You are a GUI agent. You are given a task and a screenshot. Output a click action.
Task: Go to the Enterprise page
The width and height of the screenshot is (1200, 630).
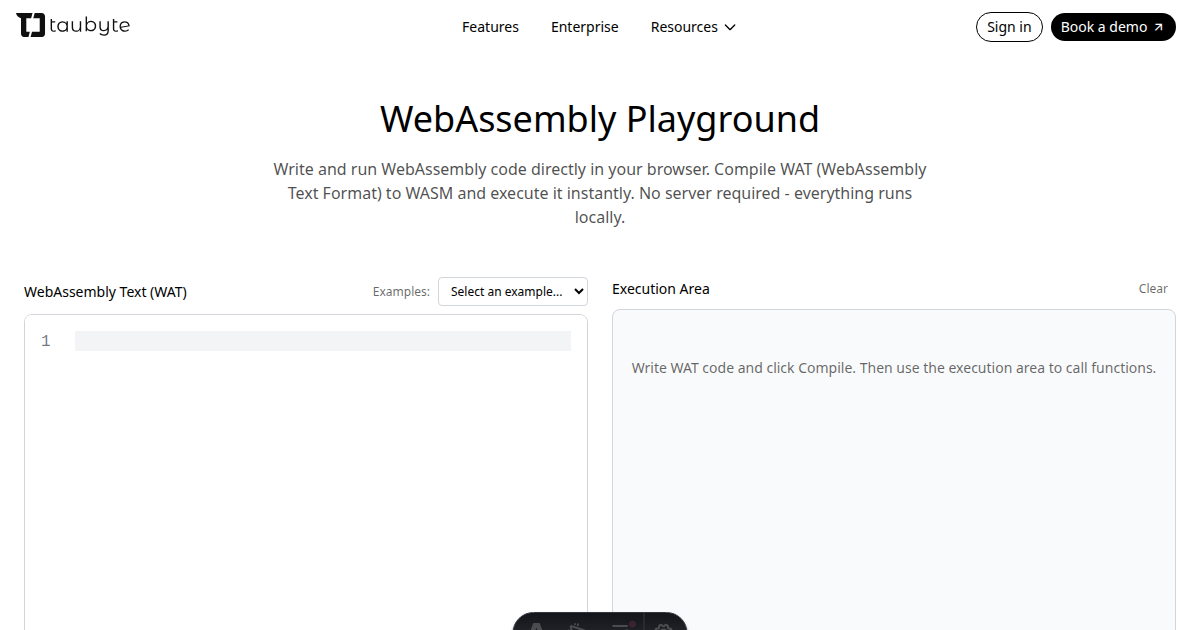pyautogui.click(x=585, y=27)
